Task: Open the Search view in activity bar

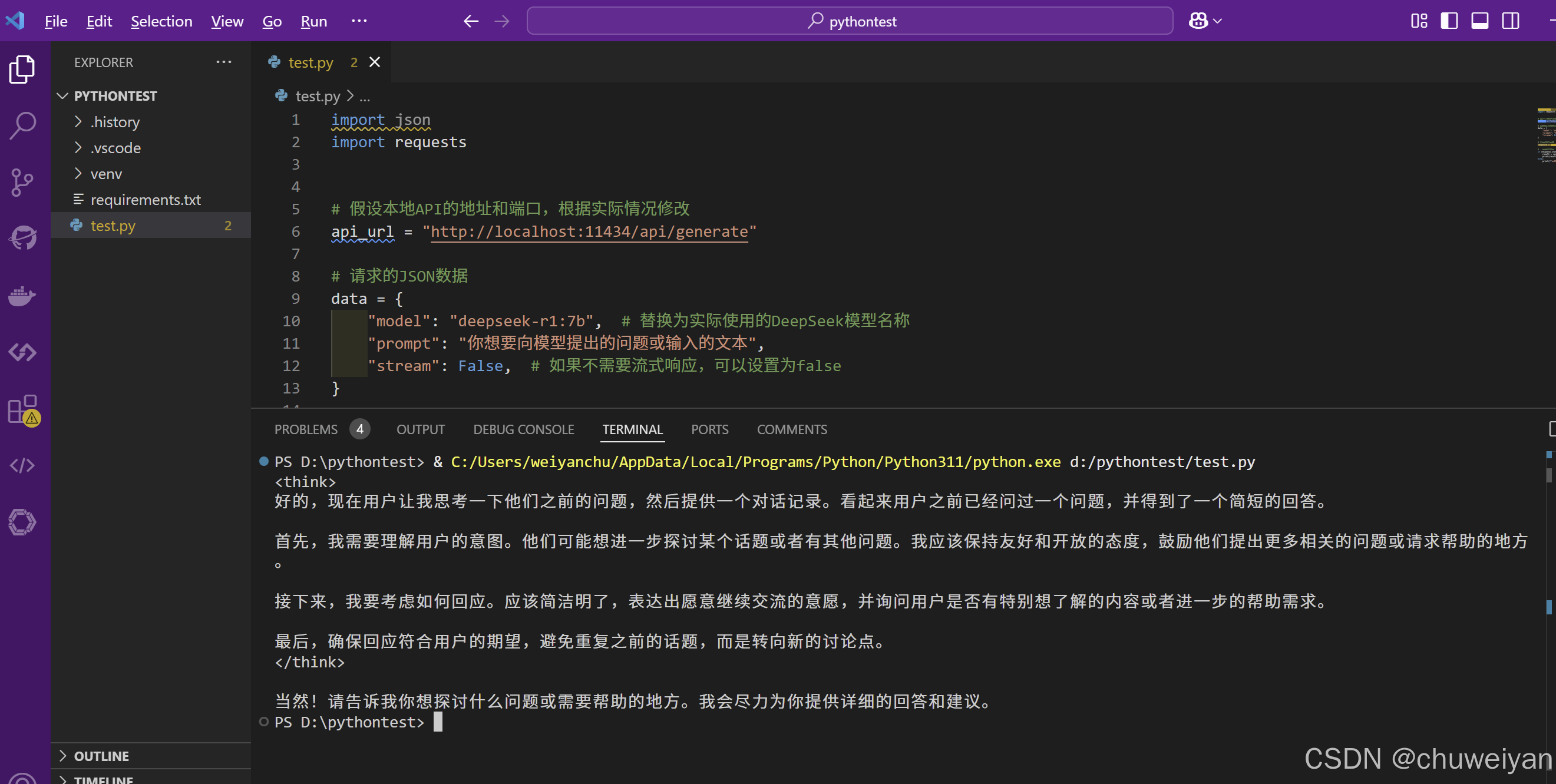Action: click(23, 125)
